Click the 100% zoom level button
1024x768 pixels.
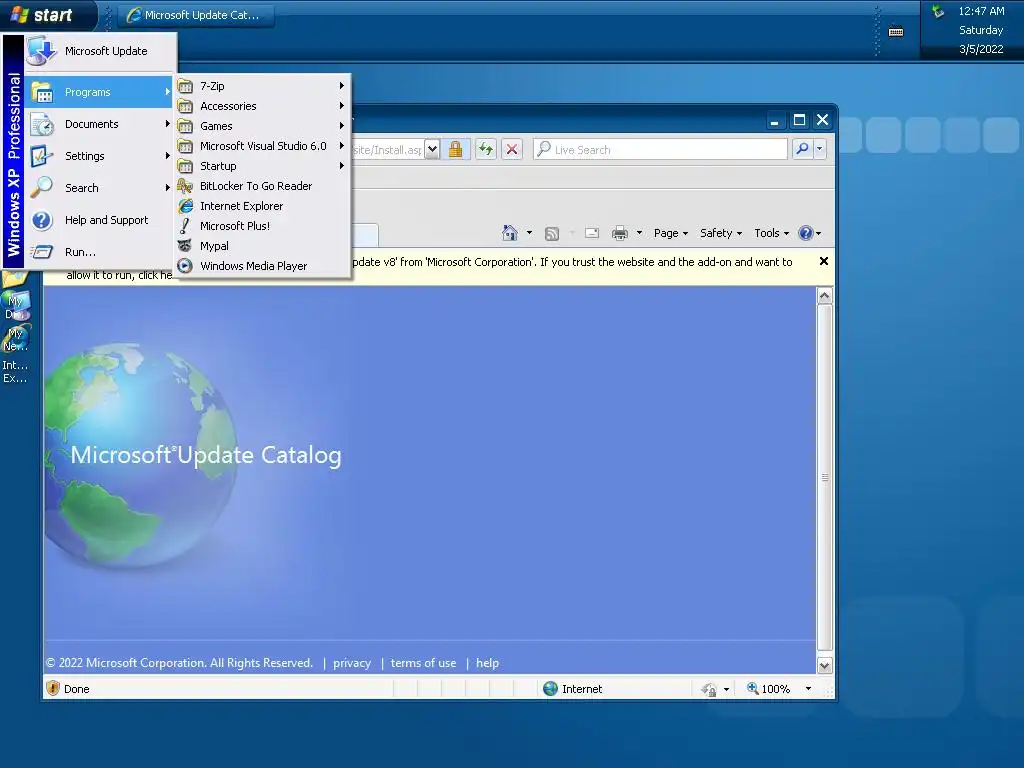pyautogui.click(x=769, y=689)
